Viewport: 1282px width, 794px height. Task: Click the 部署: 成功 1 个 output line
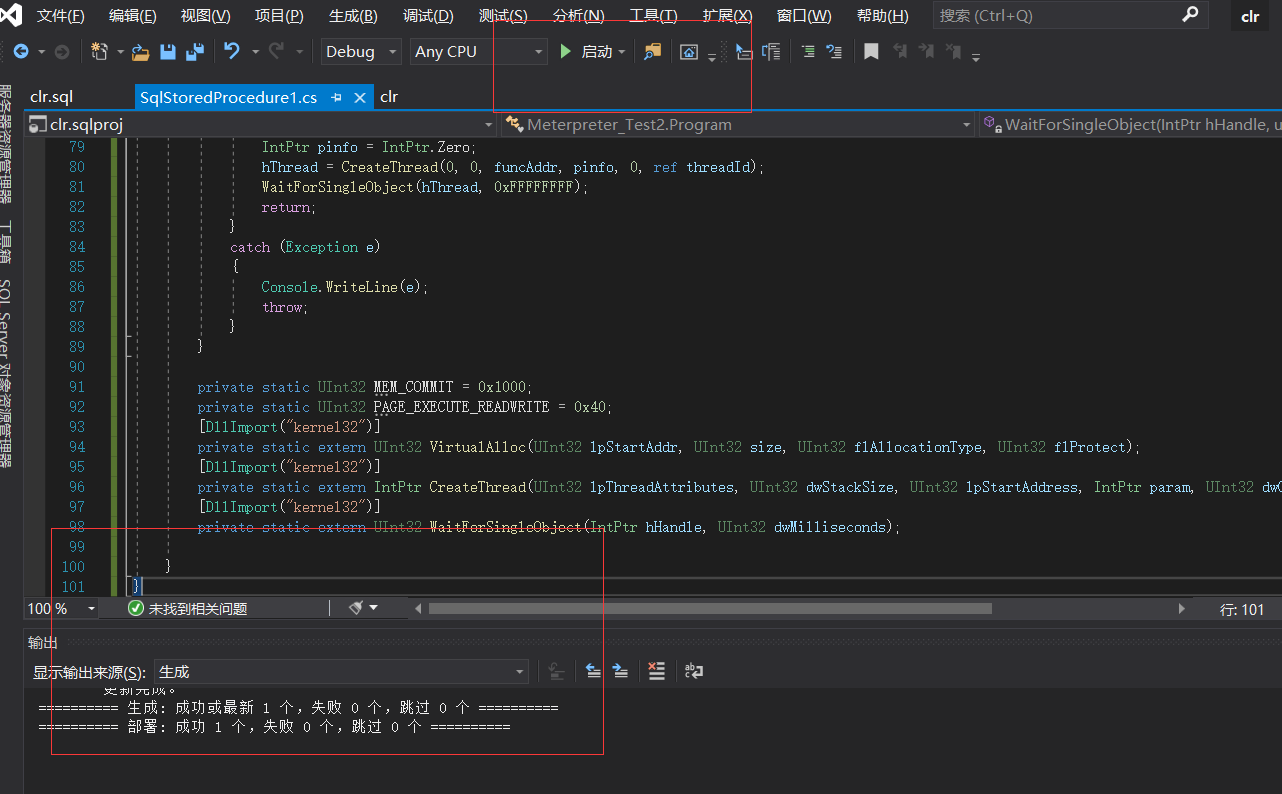pyautogui.click(x=274, y=727)
